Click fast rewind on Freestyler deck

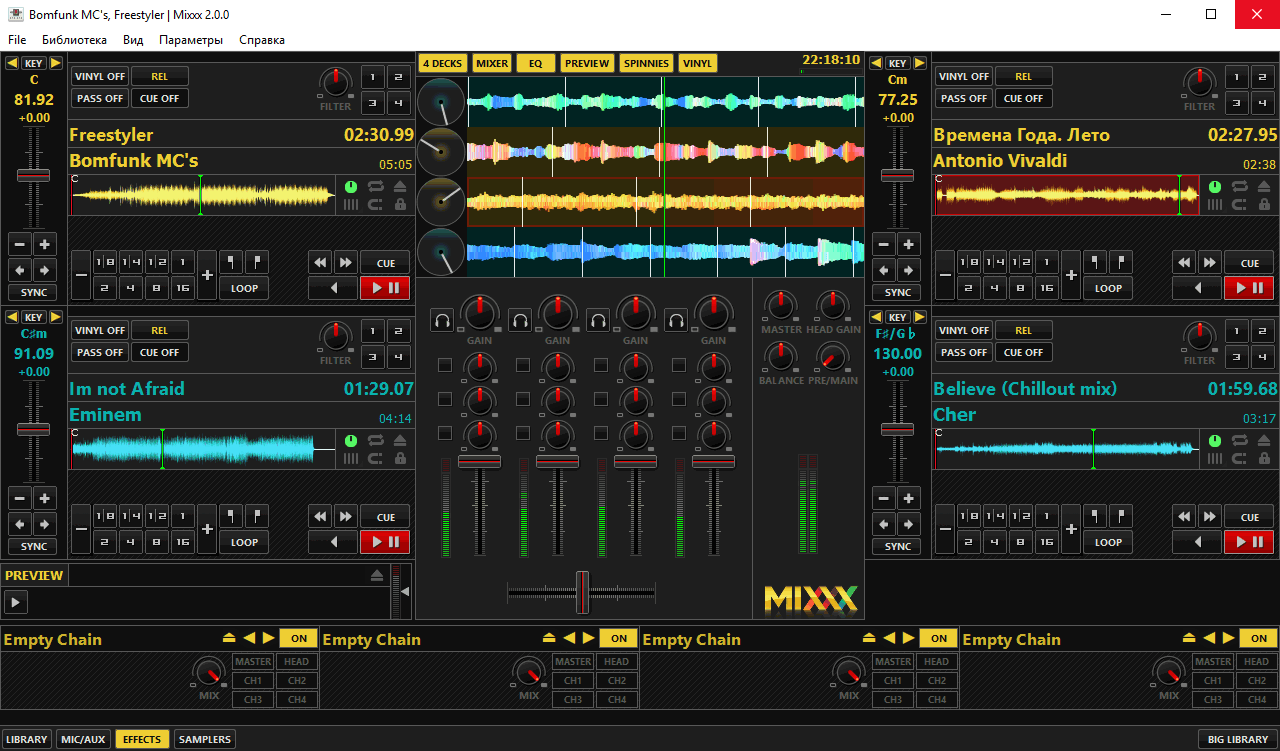320,263
